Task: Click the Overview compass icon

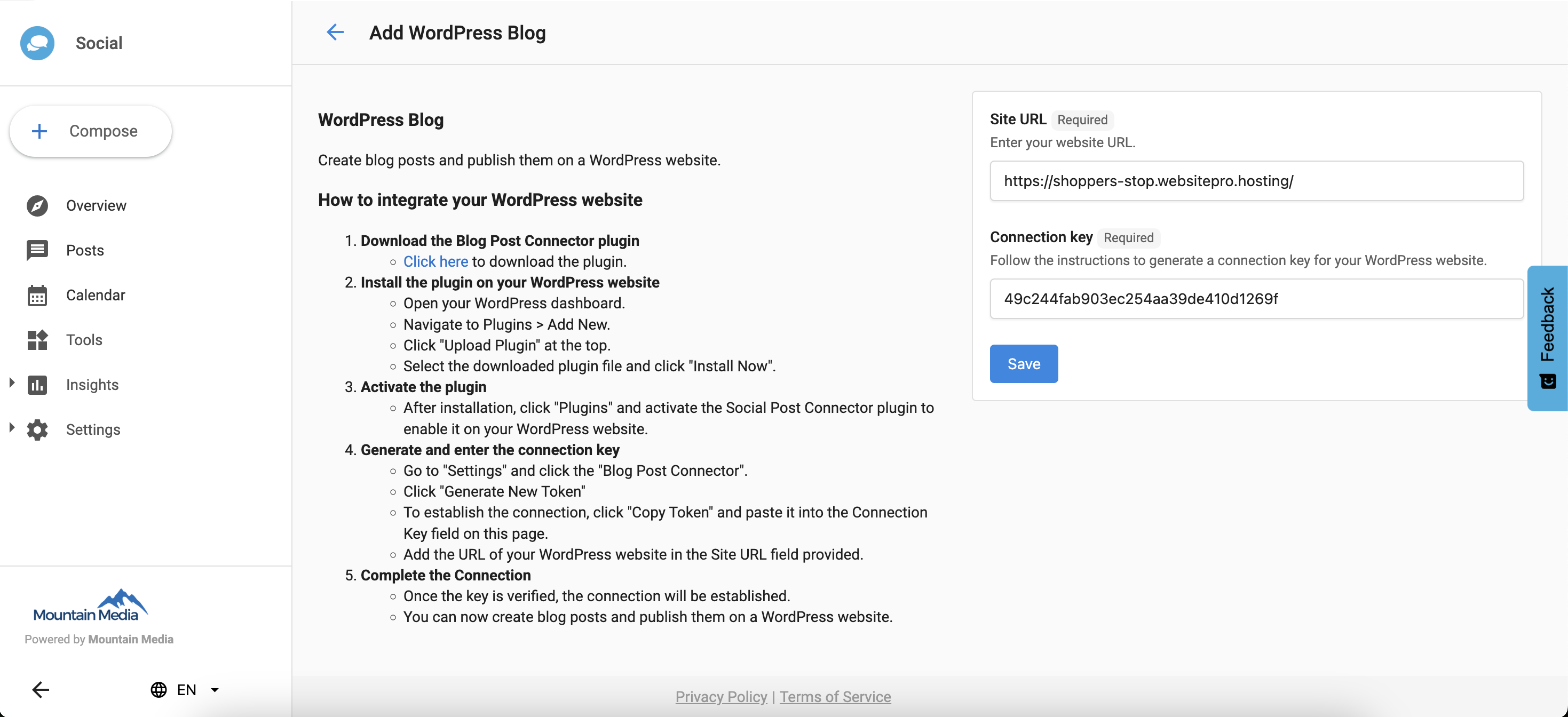Action: pos(37,206)
